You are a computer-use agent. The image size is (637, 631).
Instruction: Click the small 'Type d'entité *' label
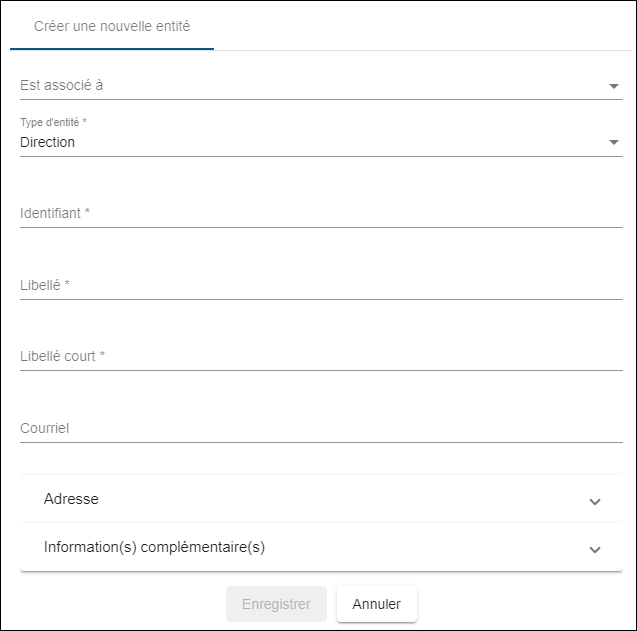coord(53,123)
